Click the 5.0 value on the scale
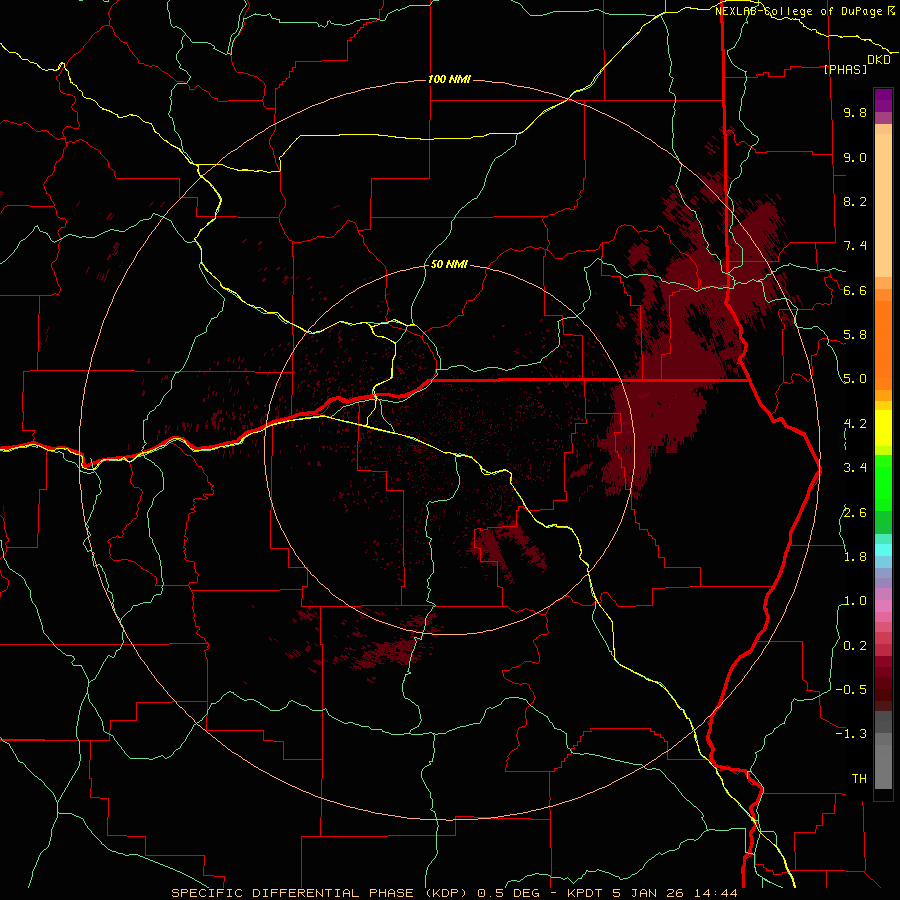This screenshot has width=900, height=900. pos(855,379)
